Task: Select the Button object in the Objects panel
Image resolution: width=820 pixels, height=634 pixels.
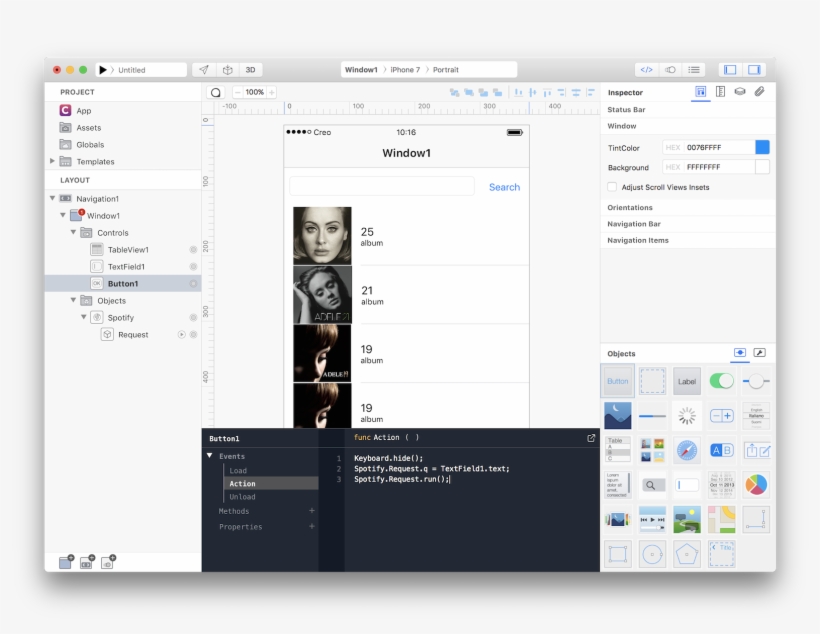Action: click(x=618, y=380)
